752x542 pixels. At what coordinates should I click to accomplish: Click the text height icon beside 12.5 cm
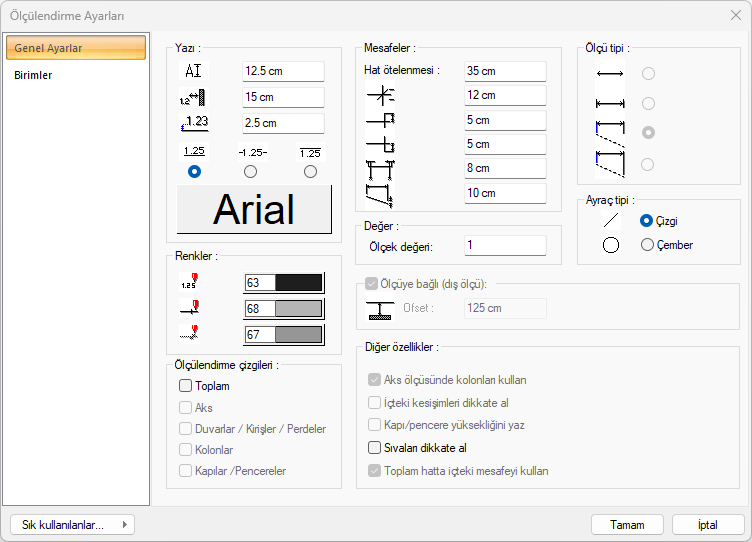pyautogui.click(x=193, y=71)
